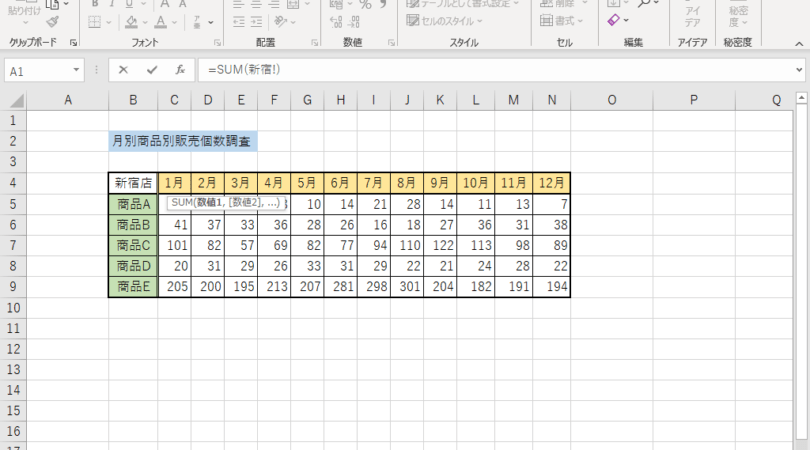Click the cell with value 41
Screen dimensions: 810x450
point(175,225)
